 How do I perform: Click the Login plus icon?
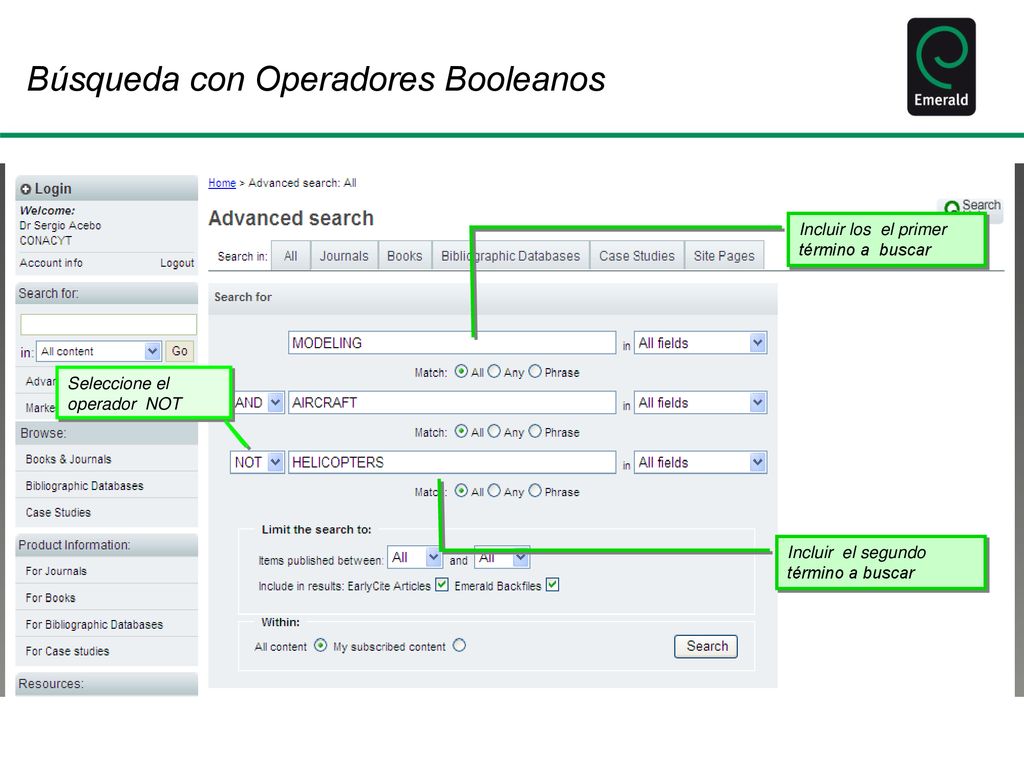[x=25, y=189]
